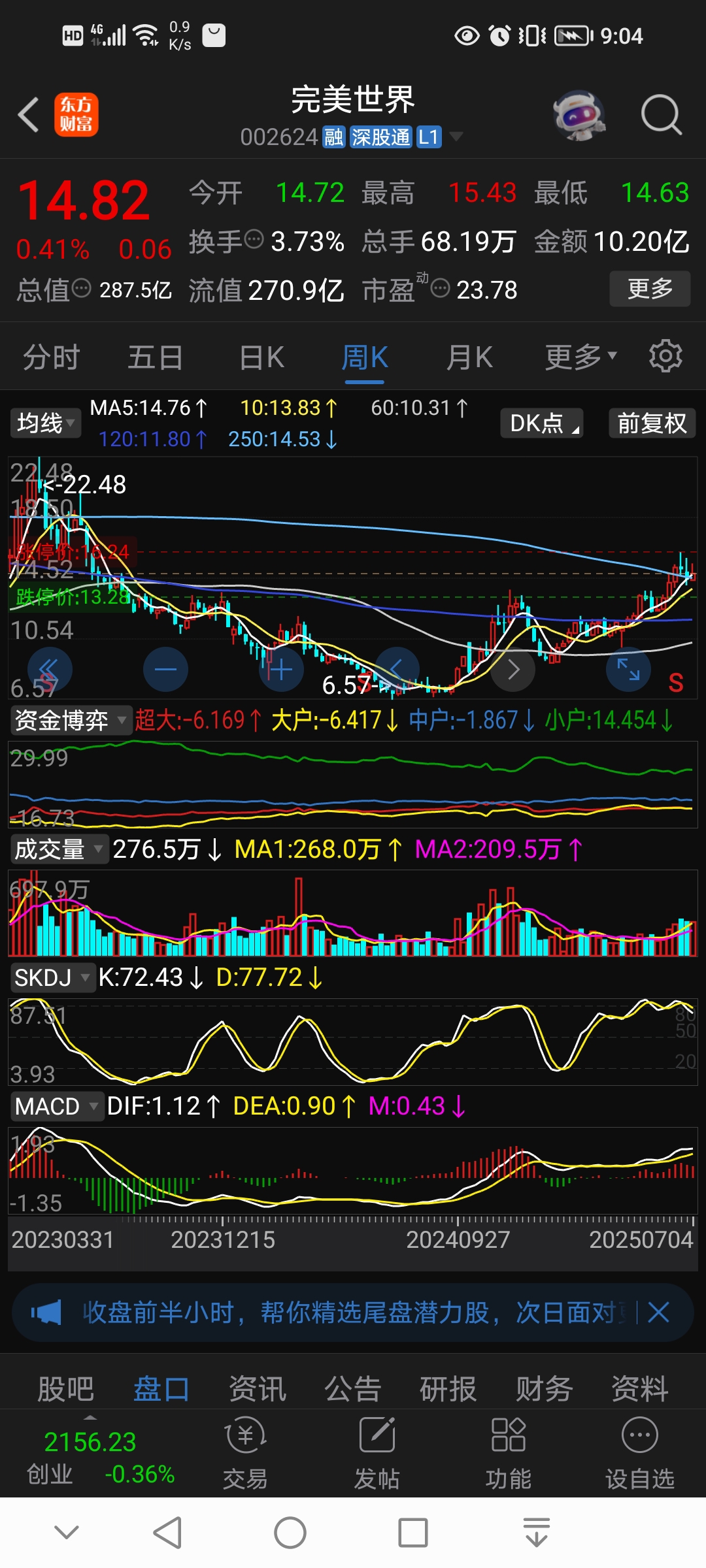The image size is (706, 1568).
Task: Open 研报 tab
Action: pos(448,1389)
